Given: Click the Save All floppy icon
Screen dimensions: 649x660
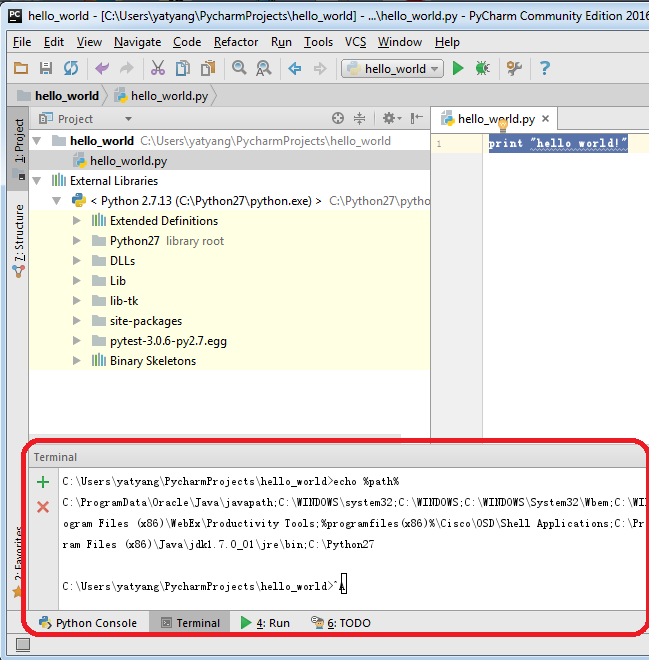Looking at the screenshot, I should [46, 68].
